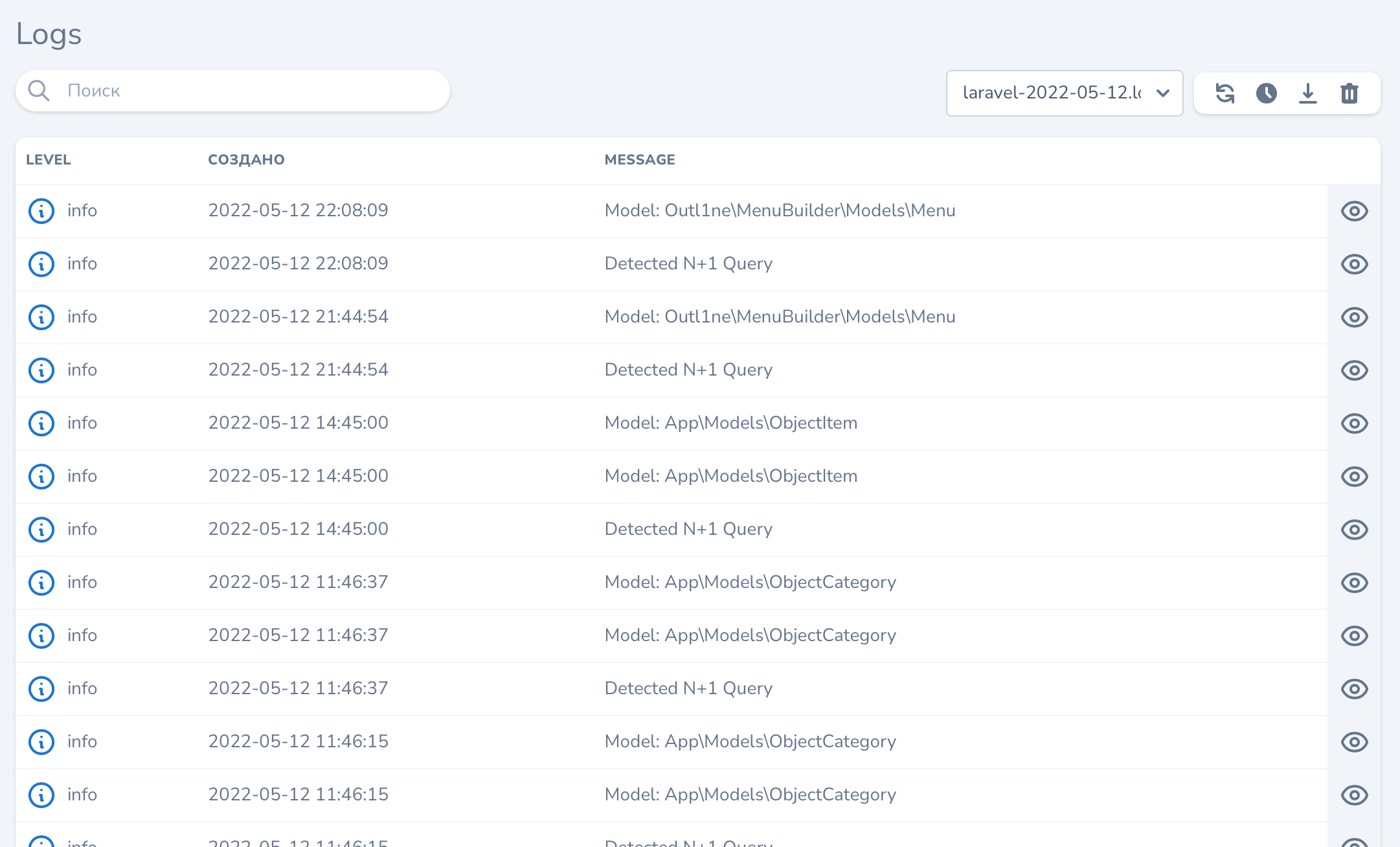
Task: View details of first 22:08:09 Menu model entry
Action: [1354, 211]
